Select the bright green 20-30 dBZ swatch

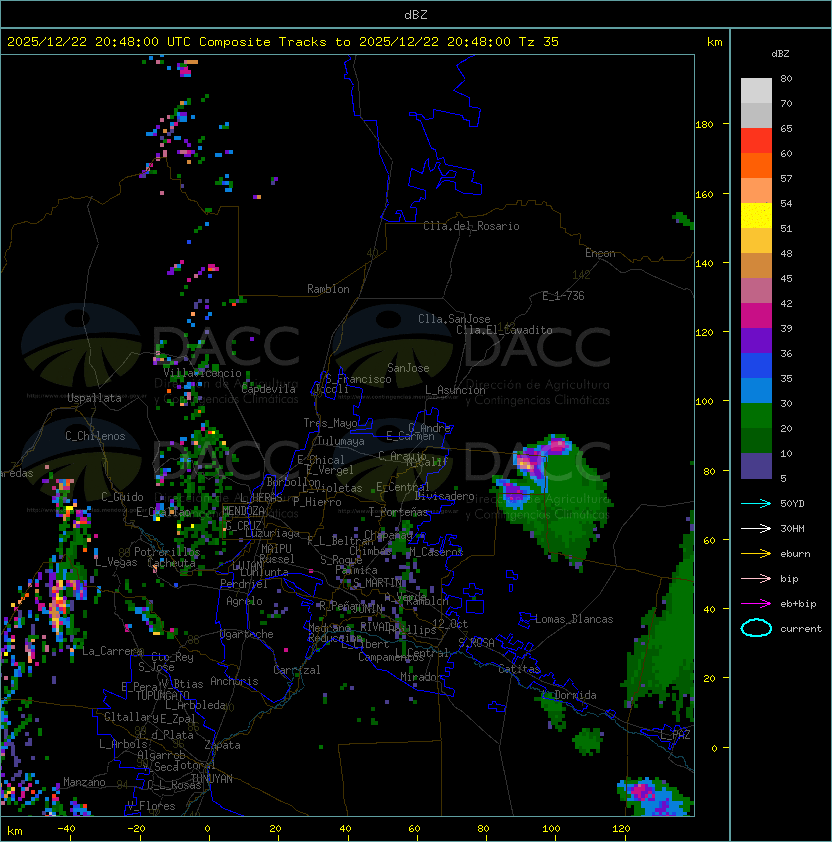[756, 416]
